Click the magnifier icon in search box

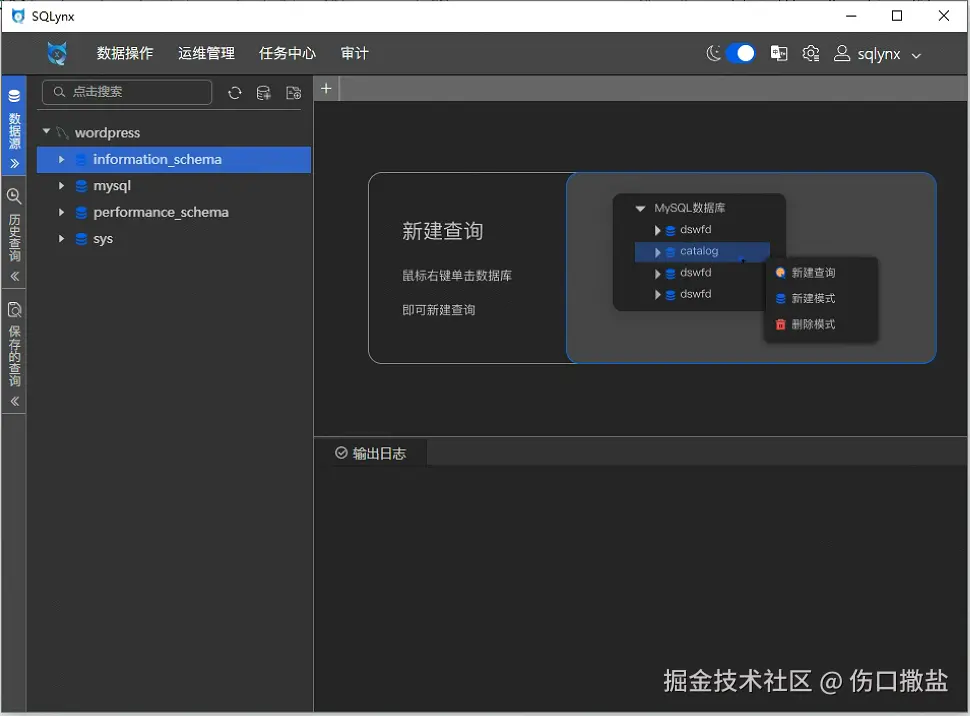(59, 92)
